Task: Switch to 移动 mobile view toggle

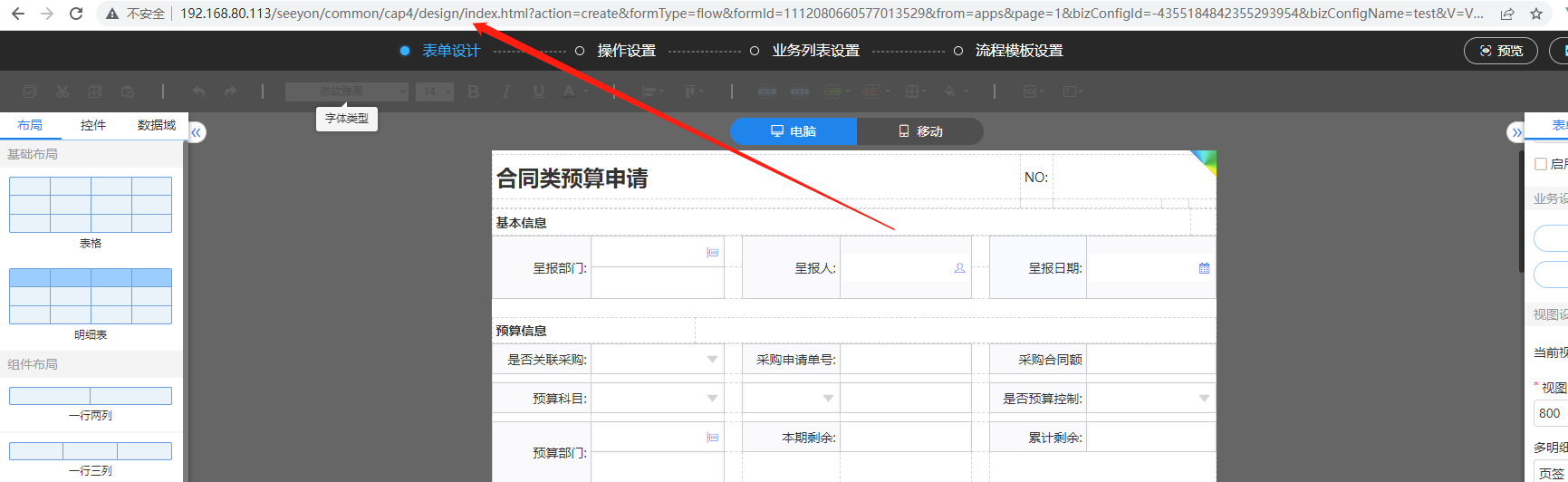Action: [x=920, y=131]
